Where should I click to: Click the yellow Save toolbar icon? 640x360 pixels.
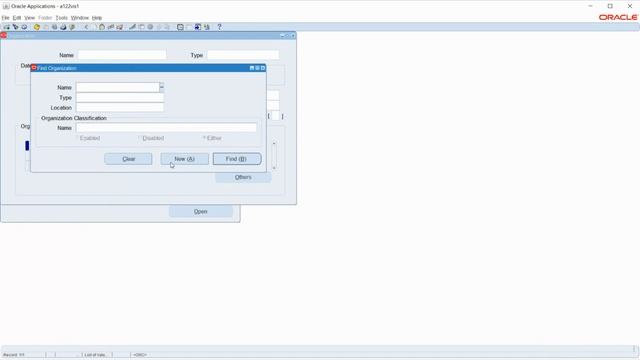(36, 27)
